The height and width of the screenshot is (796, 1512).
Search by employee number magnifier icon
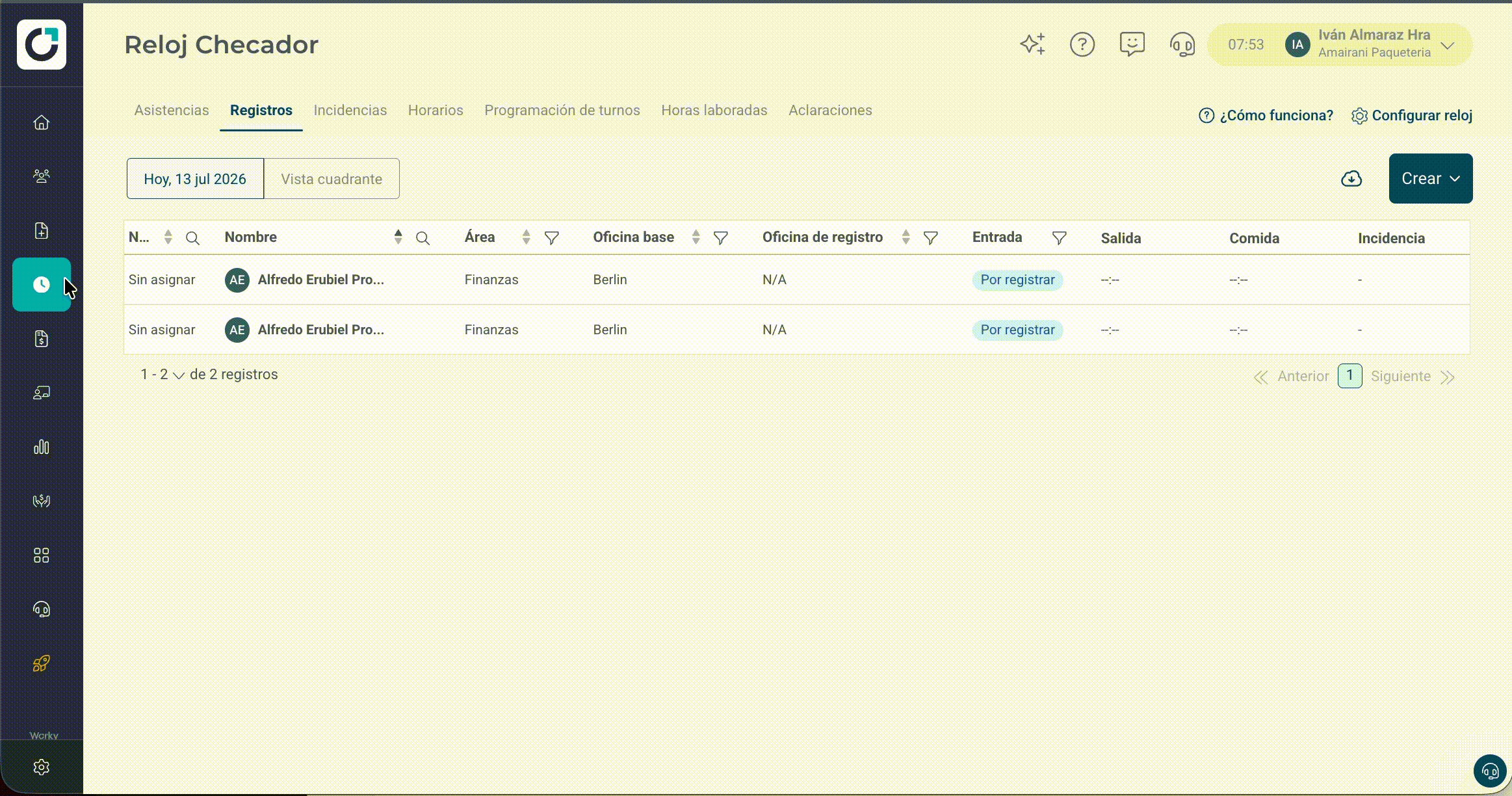[x=192, y=238]
